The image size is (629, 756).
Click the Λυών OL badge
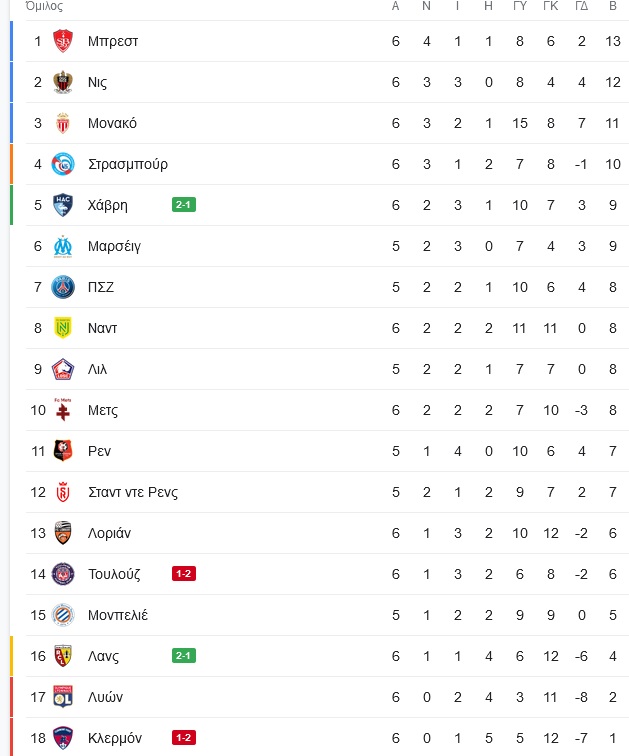(63, 697)
